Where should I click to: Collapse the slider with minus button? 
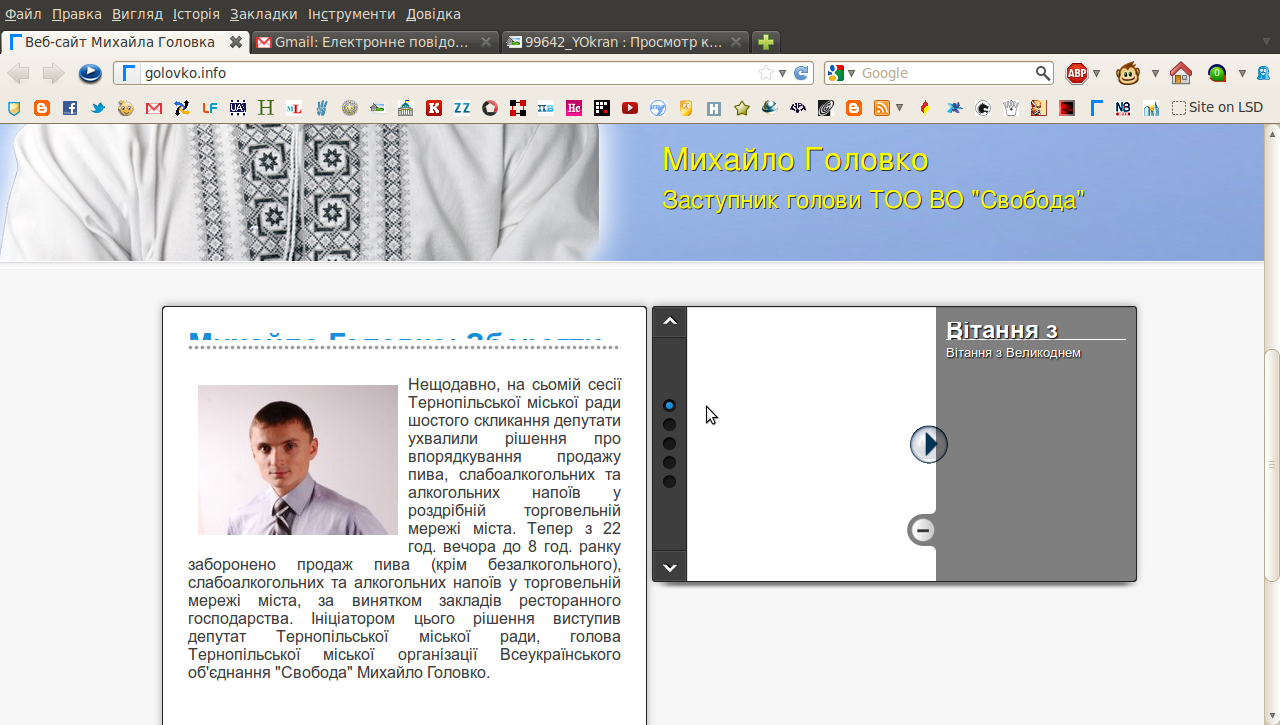point(923,530)
